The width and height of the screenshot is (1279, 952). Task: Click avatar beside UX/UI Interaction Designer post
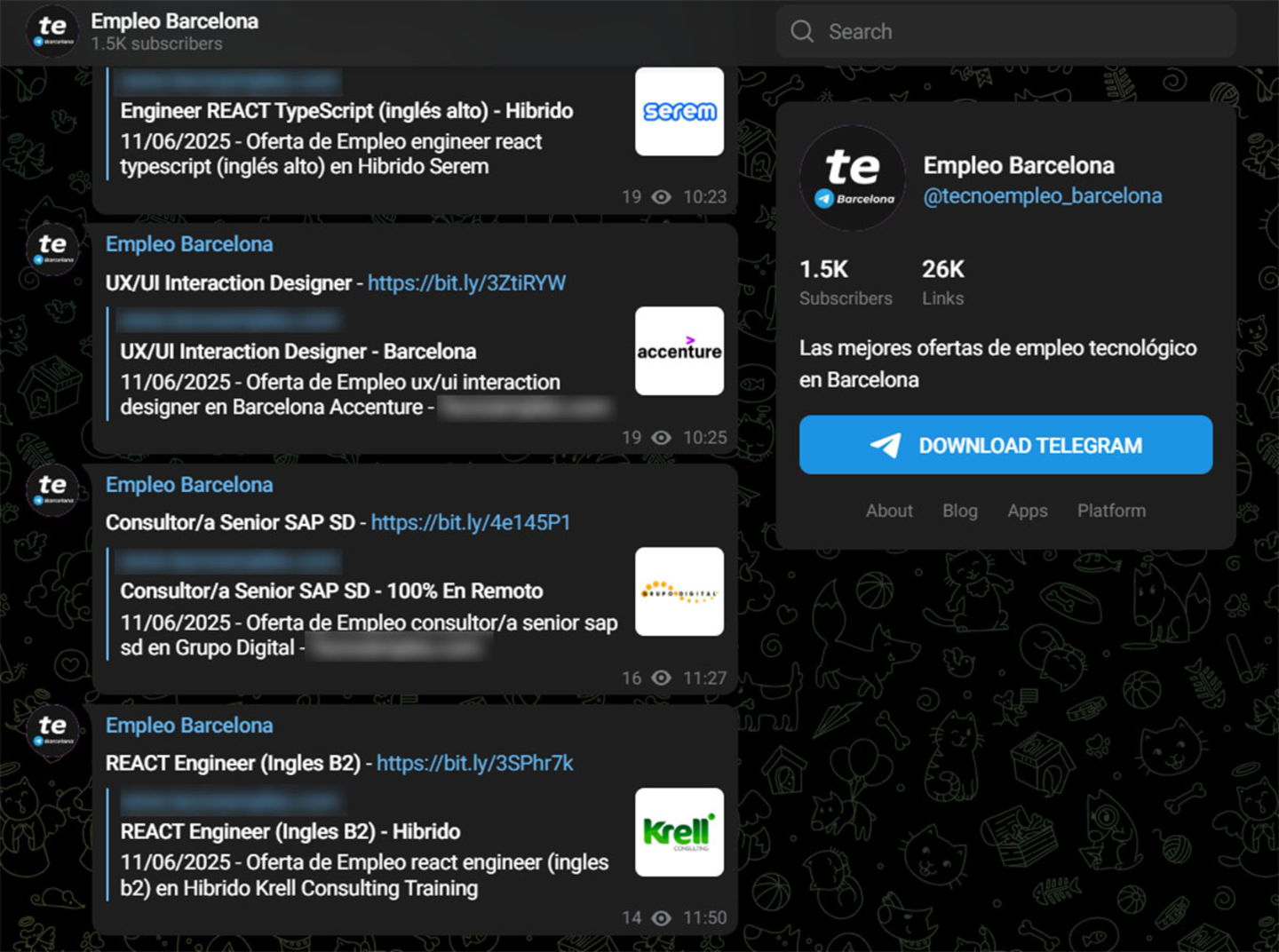pos(52,249)
